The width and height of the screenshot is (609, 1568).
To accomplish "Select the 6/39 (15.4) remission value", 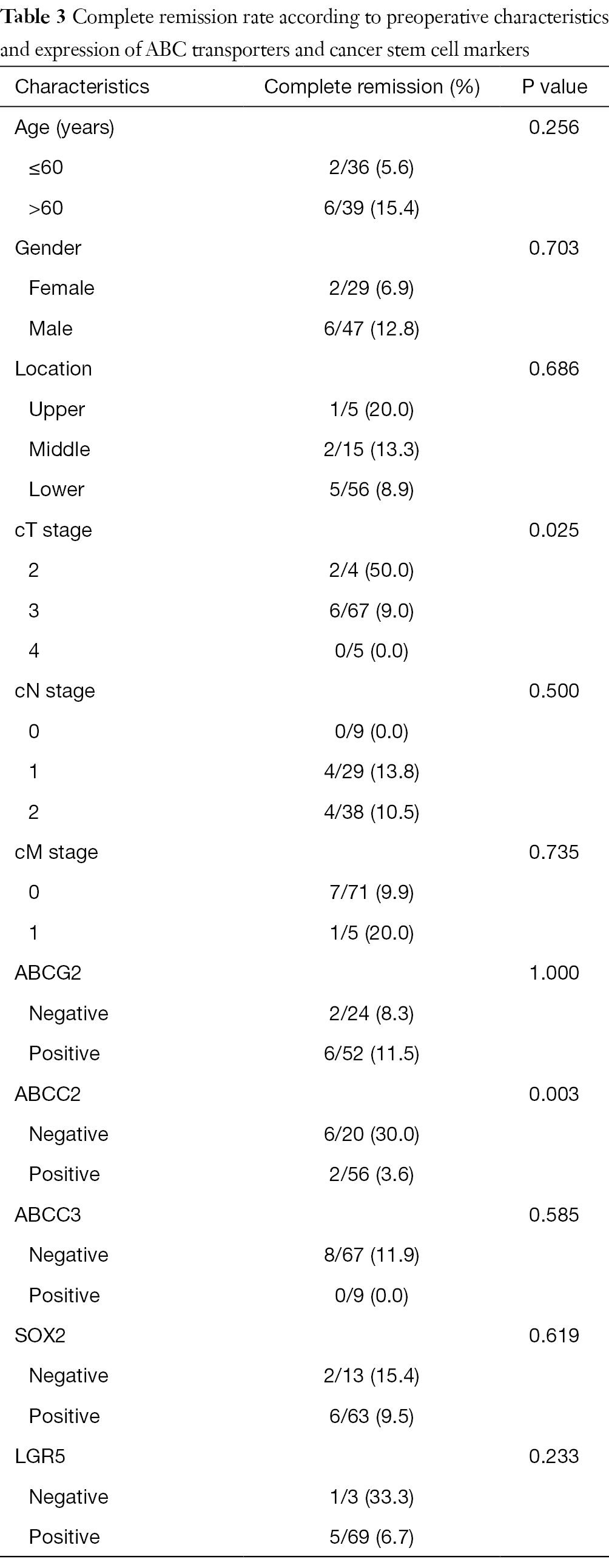I will coord(371,208).
